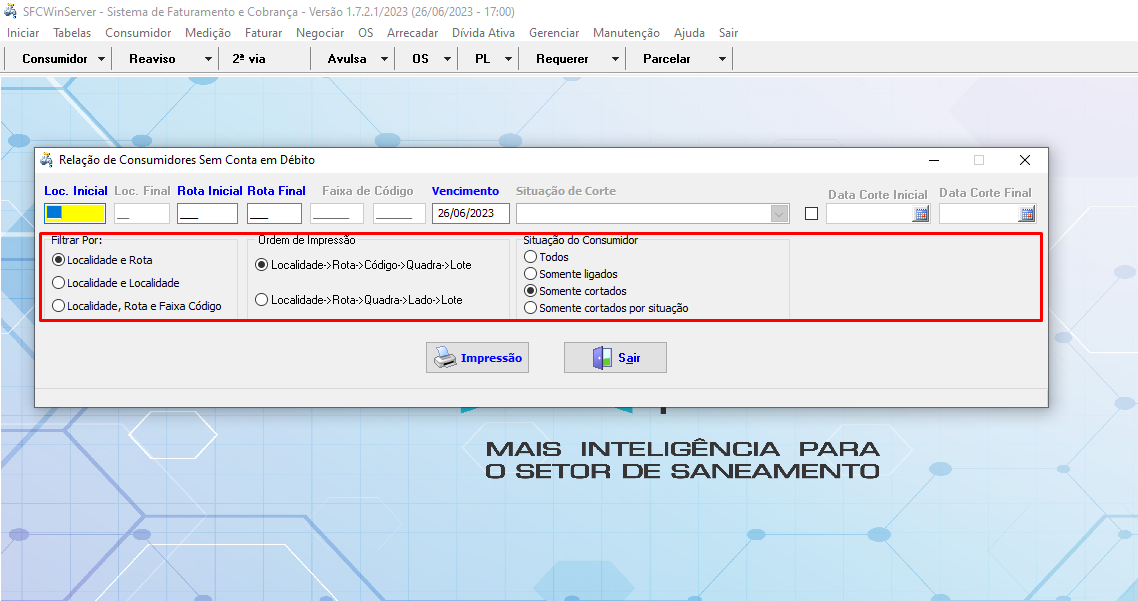Screen dimensions: 1138x601
Task: Click the 2ª via toolbar button
Action: pyautogui.click(x=249, y=59)
